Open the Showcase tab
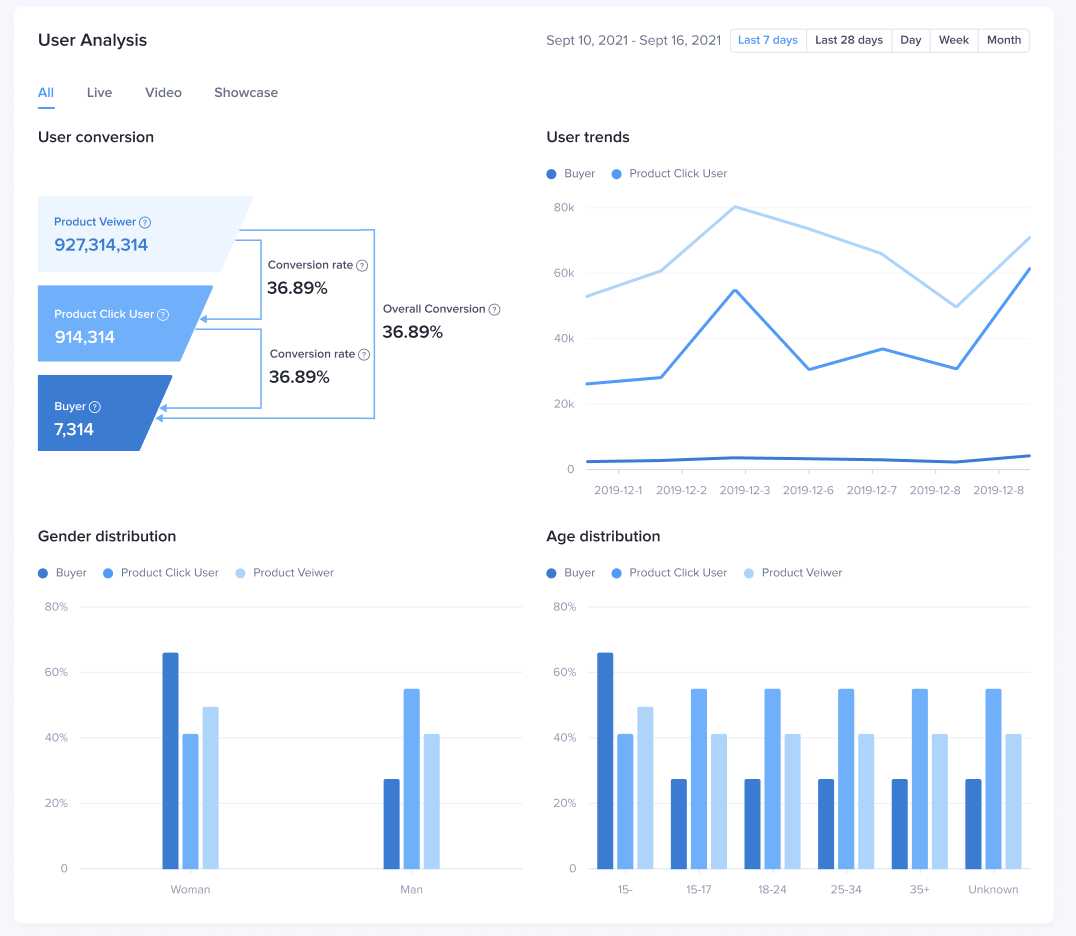 (246, 93)
